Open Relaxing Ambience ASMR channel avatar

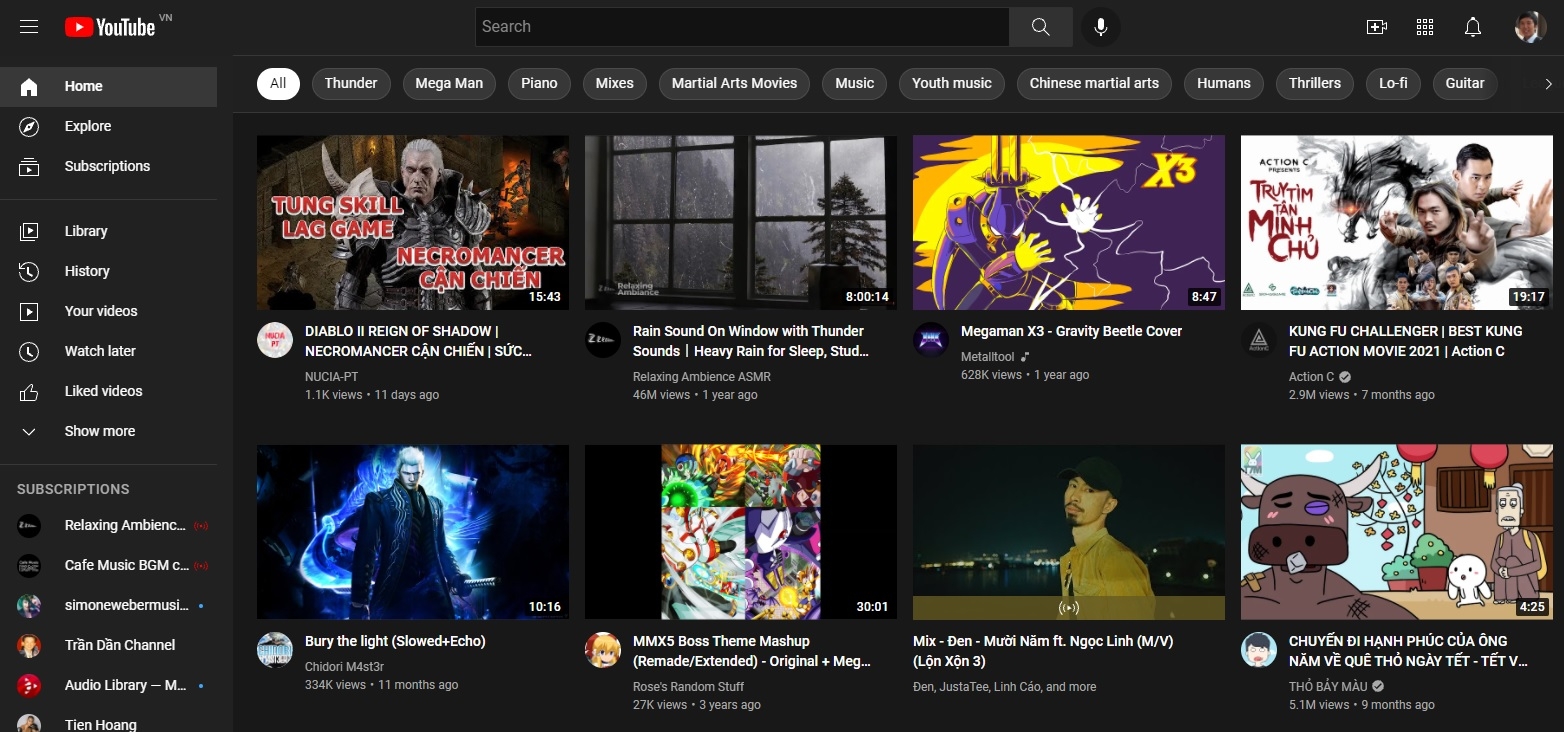(603, 340)
